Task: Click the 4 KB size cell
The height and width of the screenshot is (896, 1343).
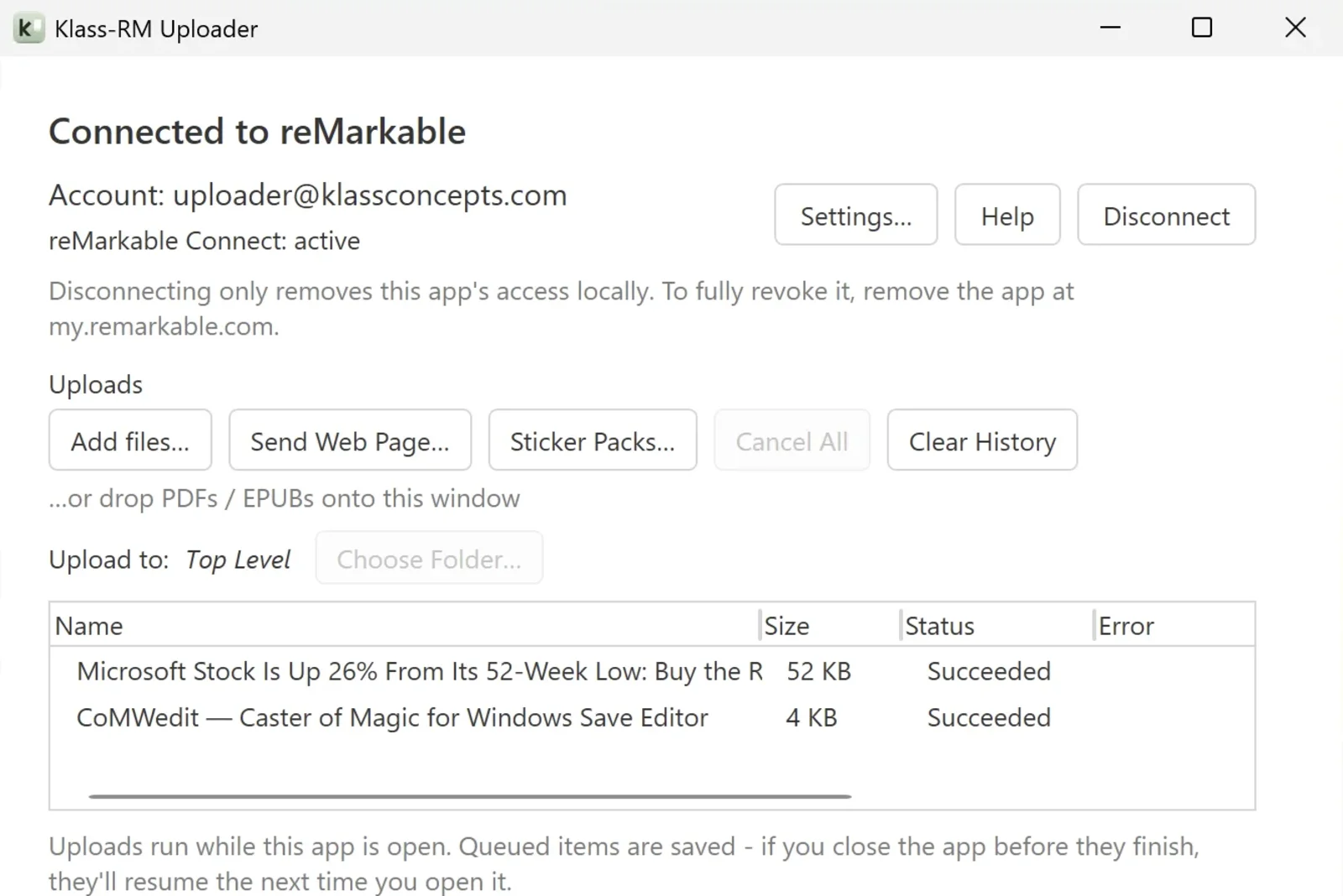Action: [811, 717]
